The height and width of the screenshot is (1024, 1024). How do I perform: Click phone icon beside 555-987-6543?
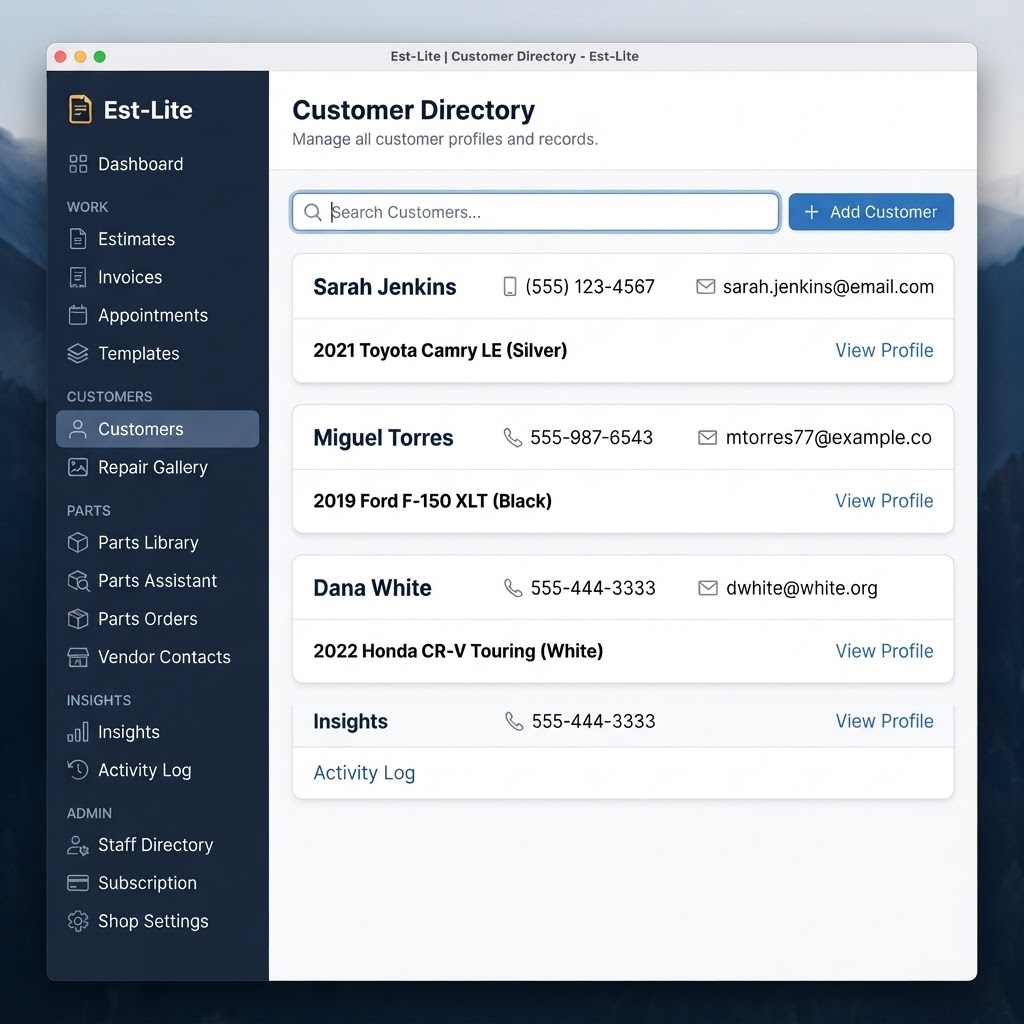click(513, 438)
